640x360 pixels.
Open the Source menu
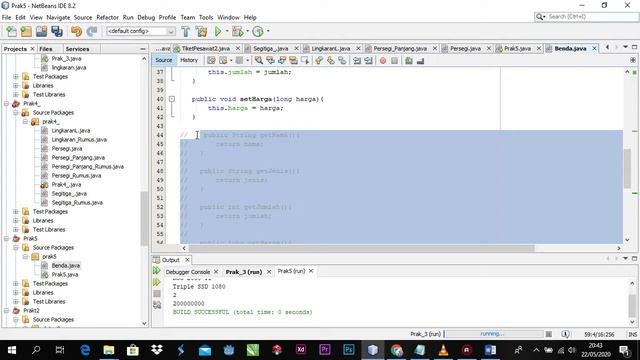pos(83,17)
